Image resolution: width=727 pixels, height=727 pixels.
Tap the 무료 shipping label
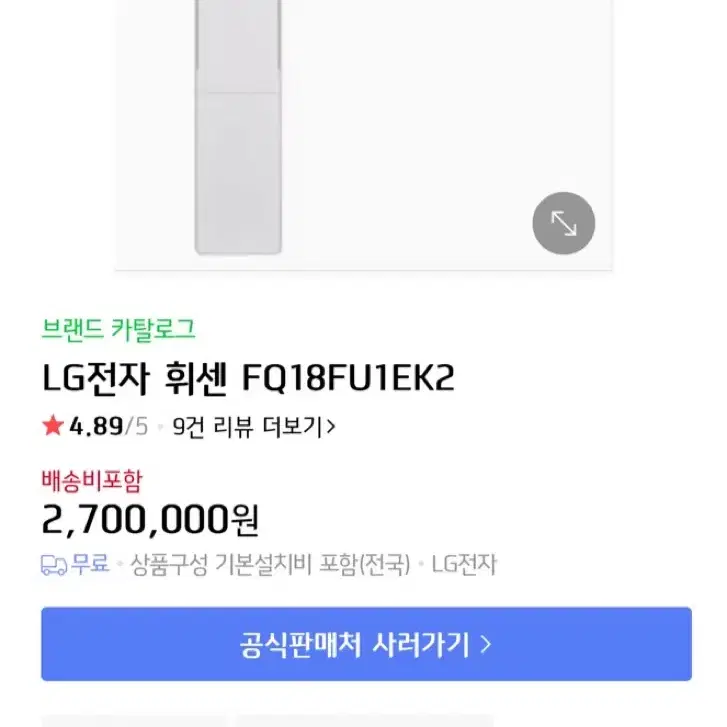[x=91, y=564]
